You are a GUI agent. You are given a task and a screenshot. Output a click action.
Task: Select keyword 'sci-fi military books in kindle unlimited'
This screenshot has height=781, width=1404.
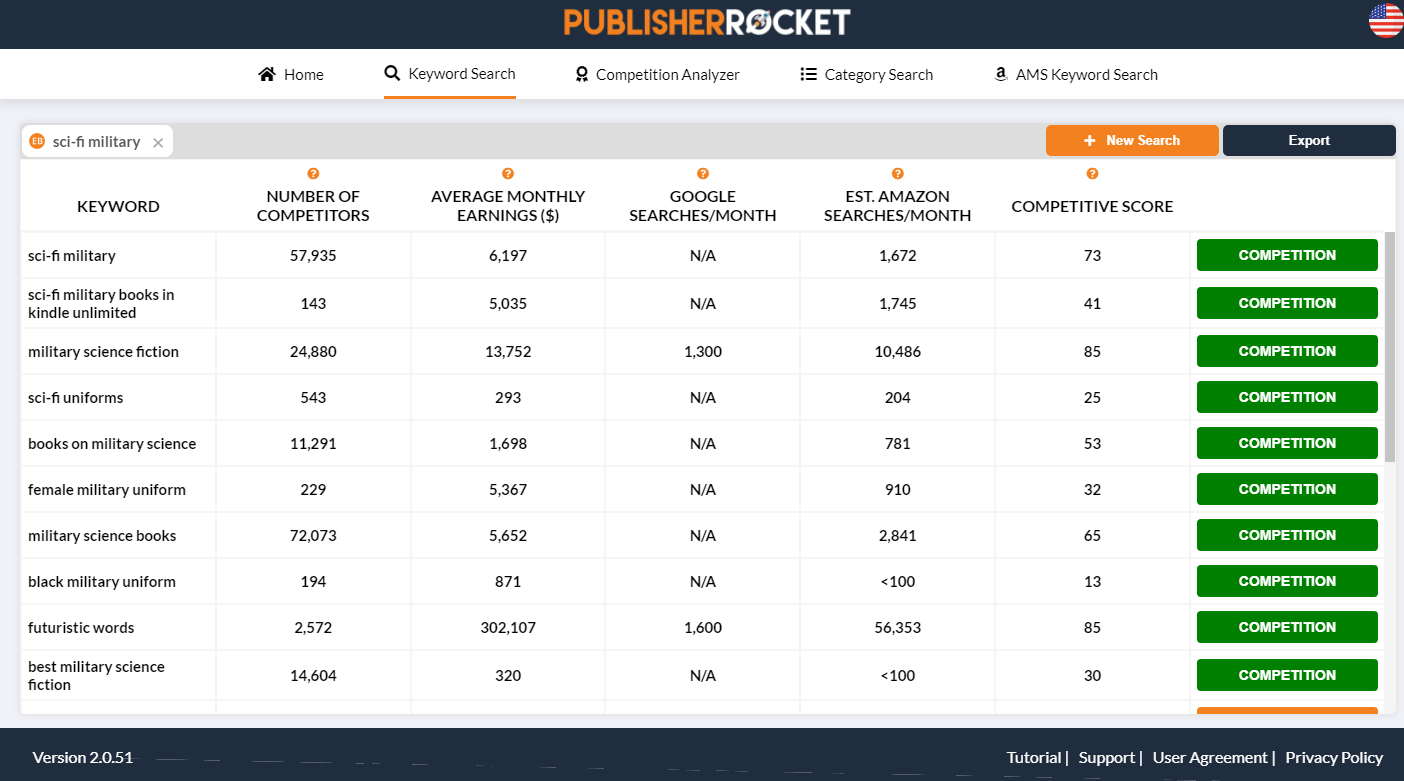(x=101, y=303)
